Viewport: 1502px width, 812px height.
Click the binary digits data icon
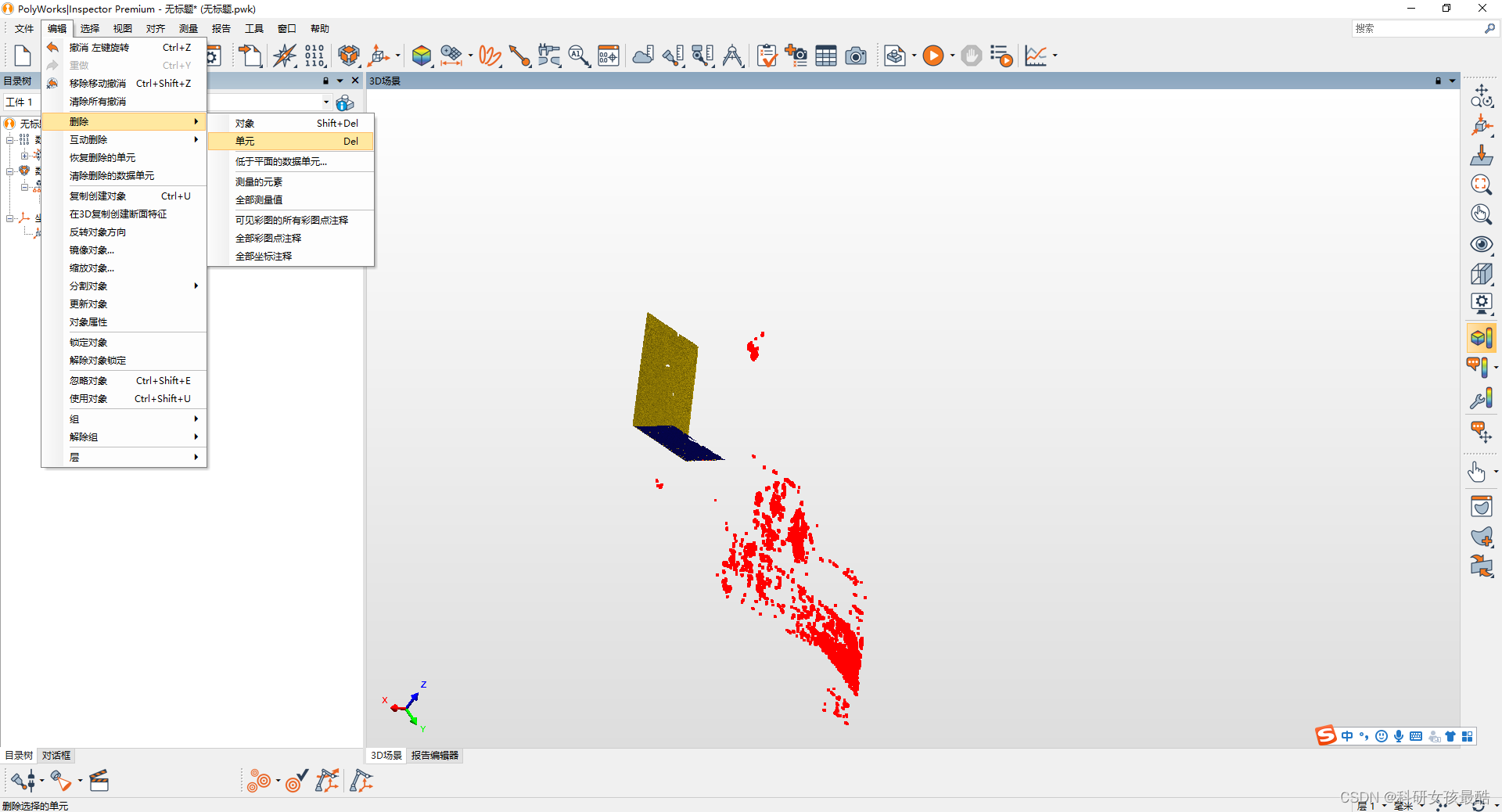[x=314, y=56]
